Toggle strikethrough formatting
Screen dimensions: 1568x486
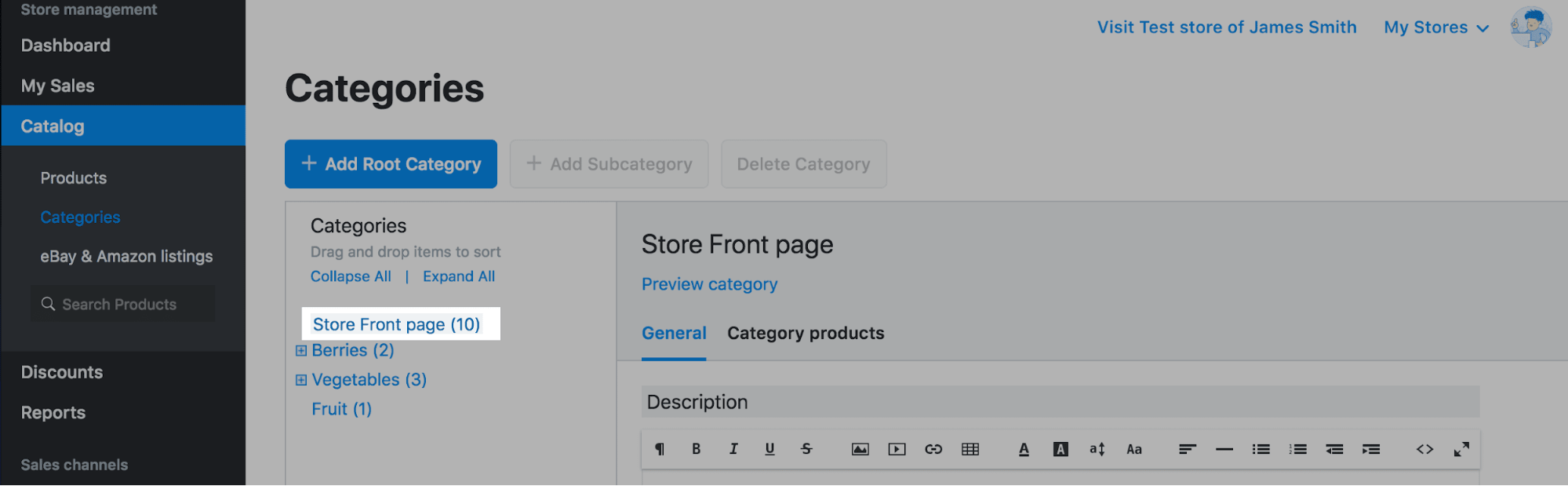pyautogui.click(x=806, y=449)
